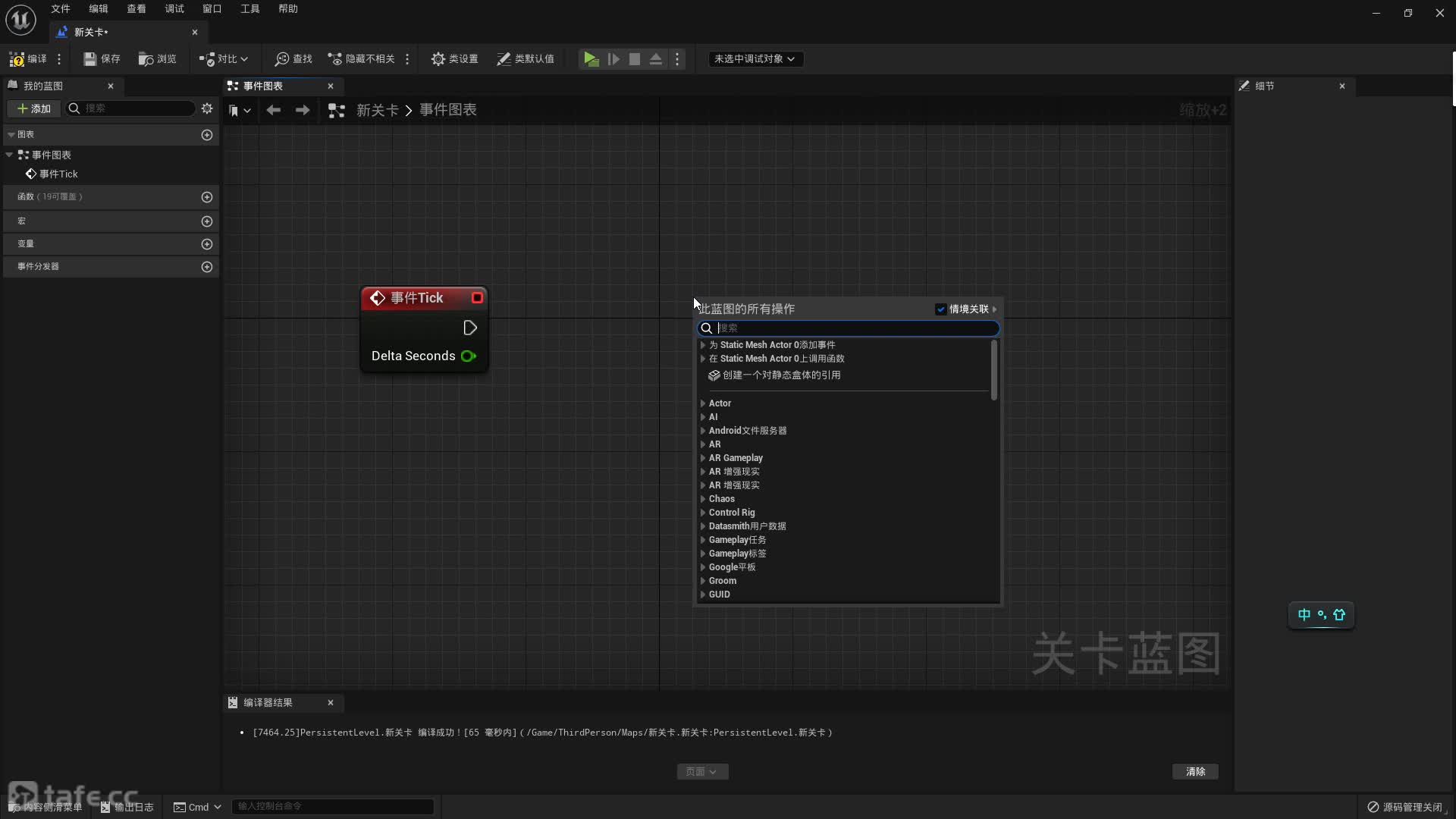Click 新关卡 in graph breadcrumb
This screenshot has height=819, width=1456.
point(378,110)
